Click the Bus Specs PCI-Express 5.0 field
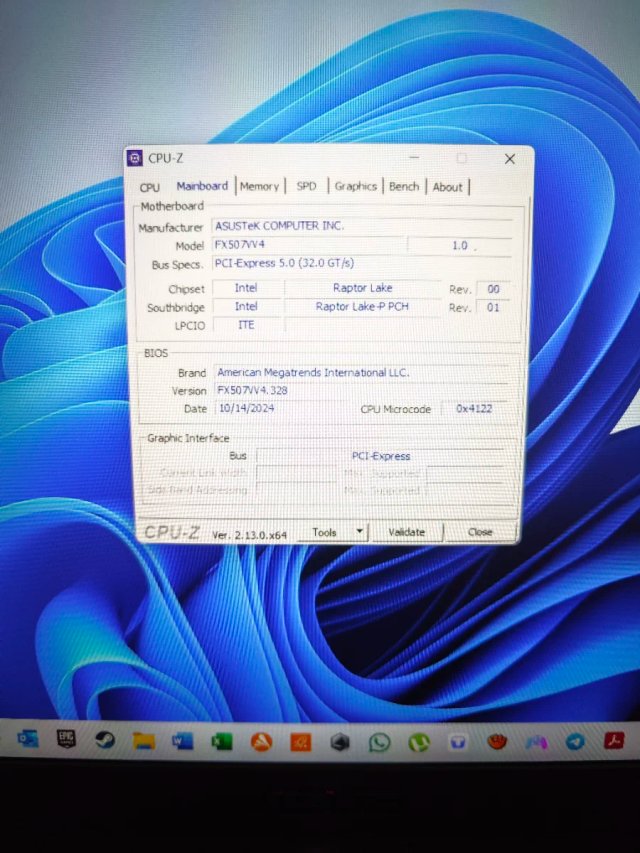 click(361, 263)
